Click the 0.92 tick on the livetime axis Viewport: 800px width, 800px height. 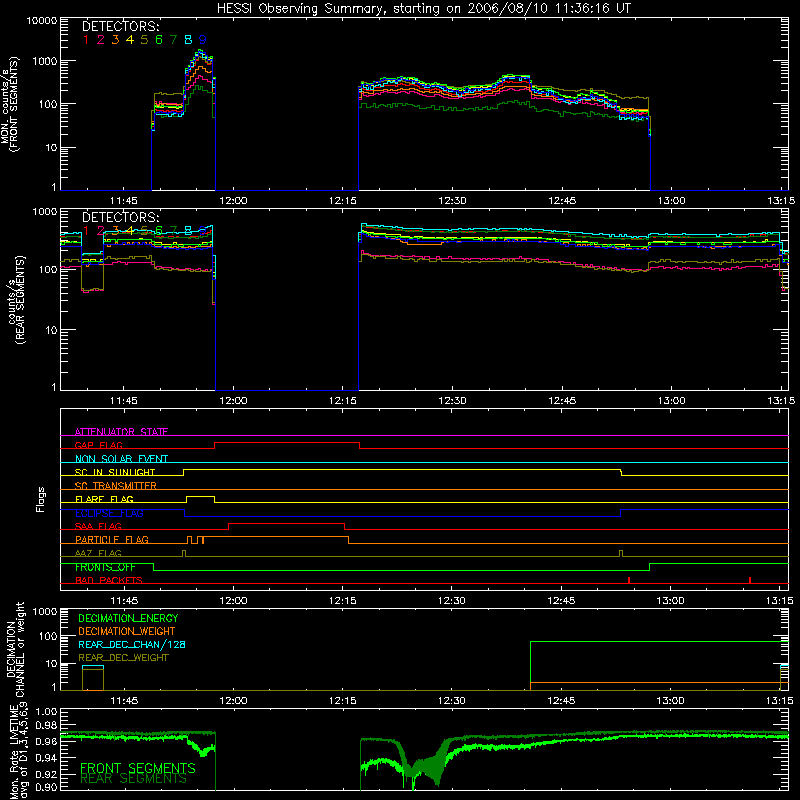tap(46, 774)
